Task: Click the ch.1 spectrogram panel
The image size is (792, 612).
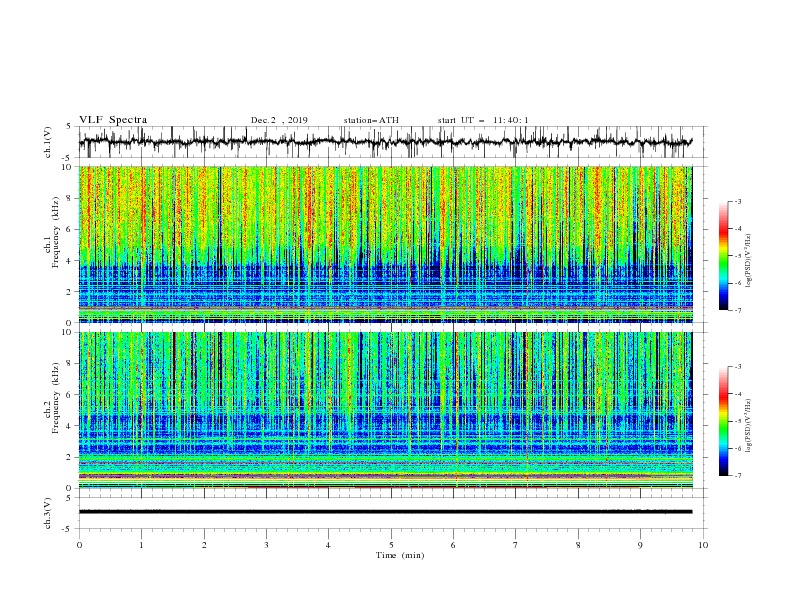Action: click(386, 244)
